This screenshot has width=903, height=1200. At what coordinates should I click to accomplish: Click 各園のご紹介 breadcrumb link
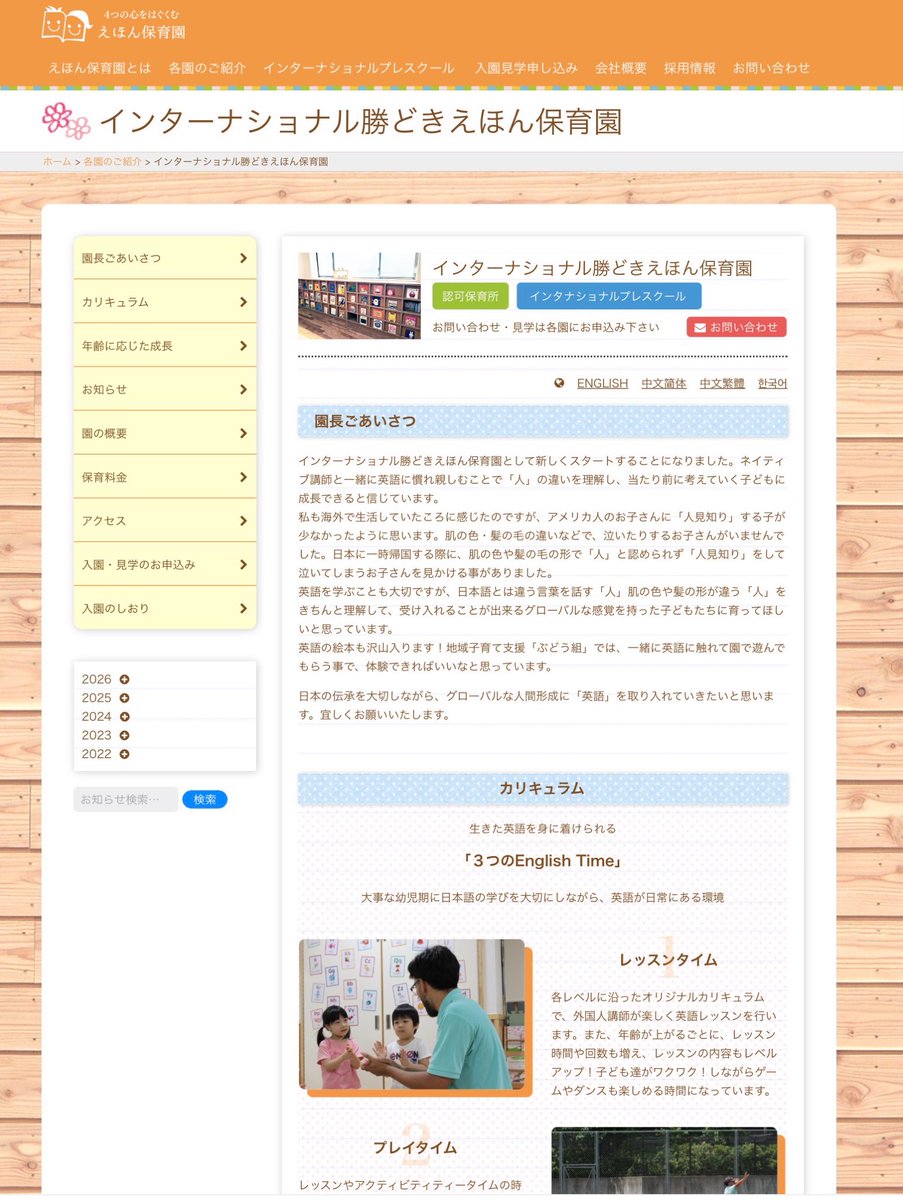[x=113, y=161]
